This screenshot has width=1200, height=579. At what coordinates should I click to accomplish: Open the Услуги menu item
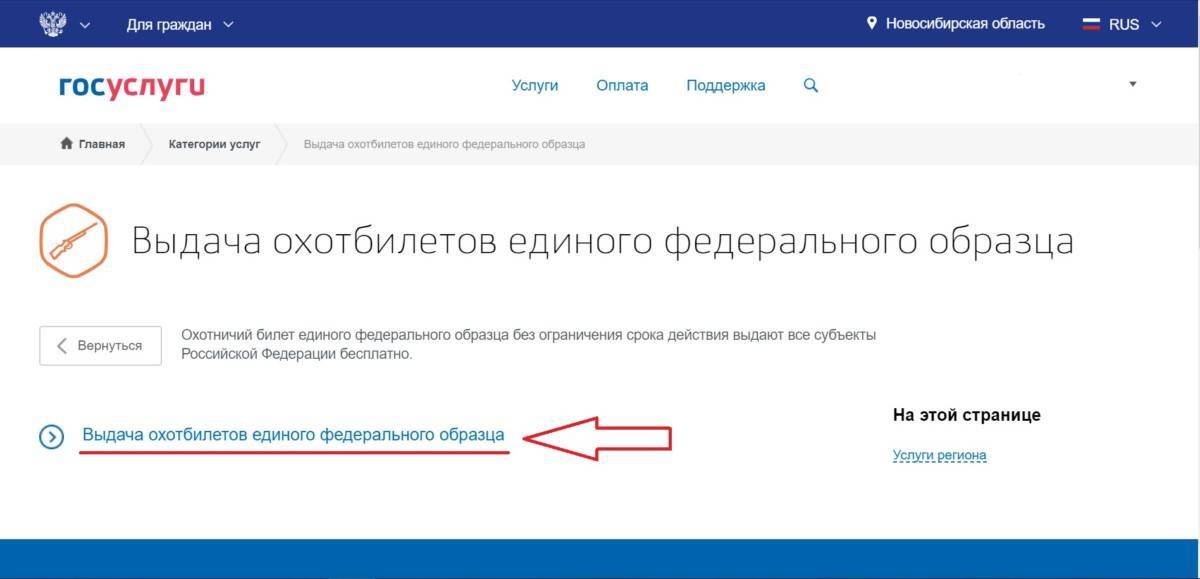tap(534, 86)
